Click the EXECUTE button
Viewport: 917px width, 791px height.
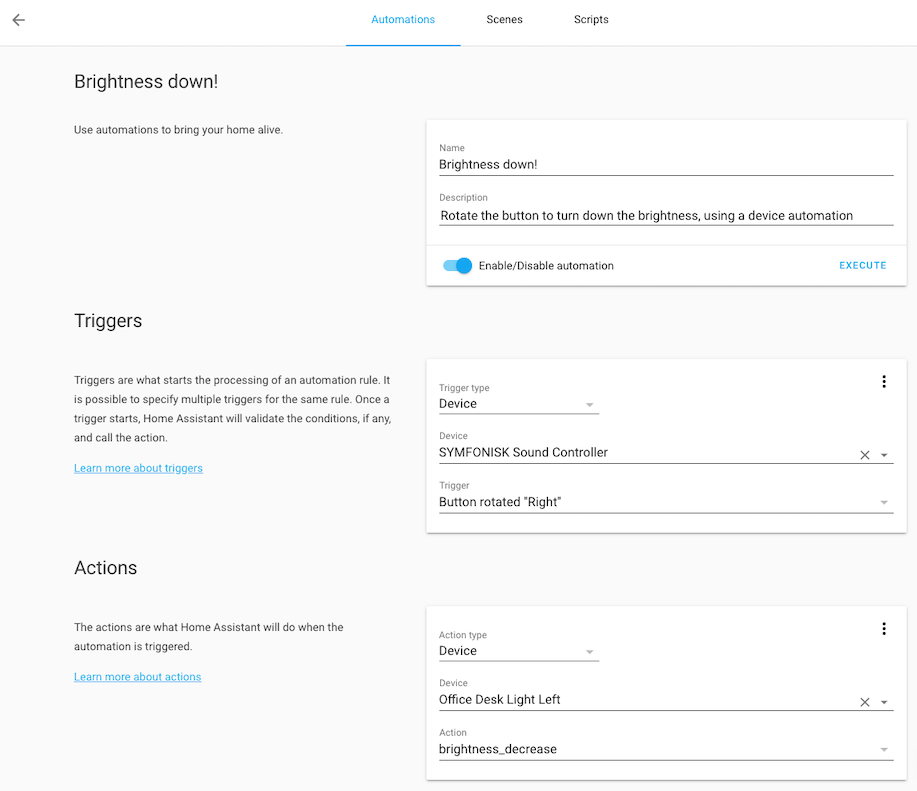click(862, 265)
